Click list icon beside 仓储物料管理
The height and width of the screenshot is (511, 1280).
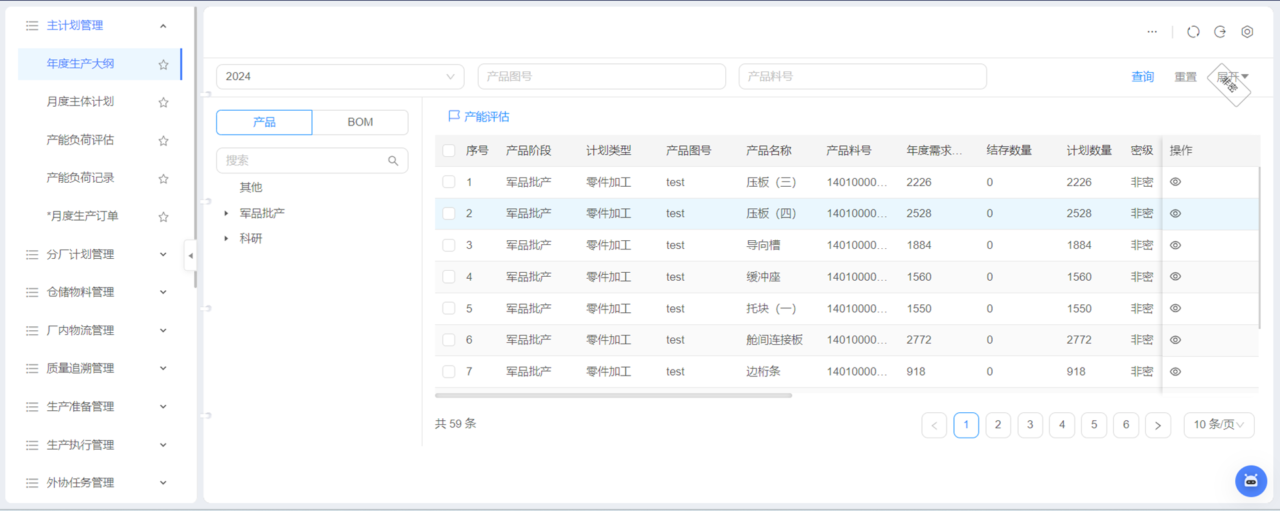pyautogui.click(x=32, y=292)
